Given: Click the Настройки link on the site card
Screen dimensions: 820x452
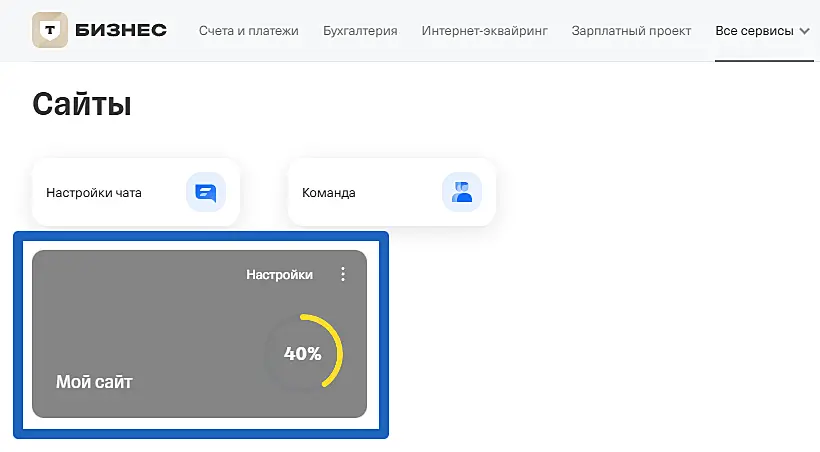Looking at the screenshot, I should pos(279,275).
